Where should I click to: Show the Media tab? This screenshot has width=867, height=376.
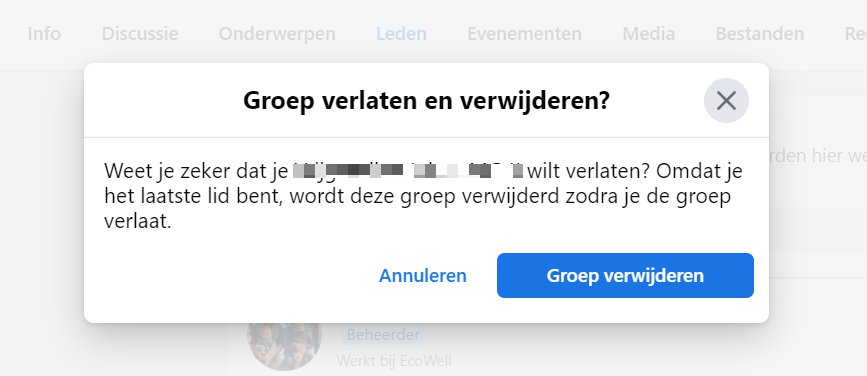649,34
